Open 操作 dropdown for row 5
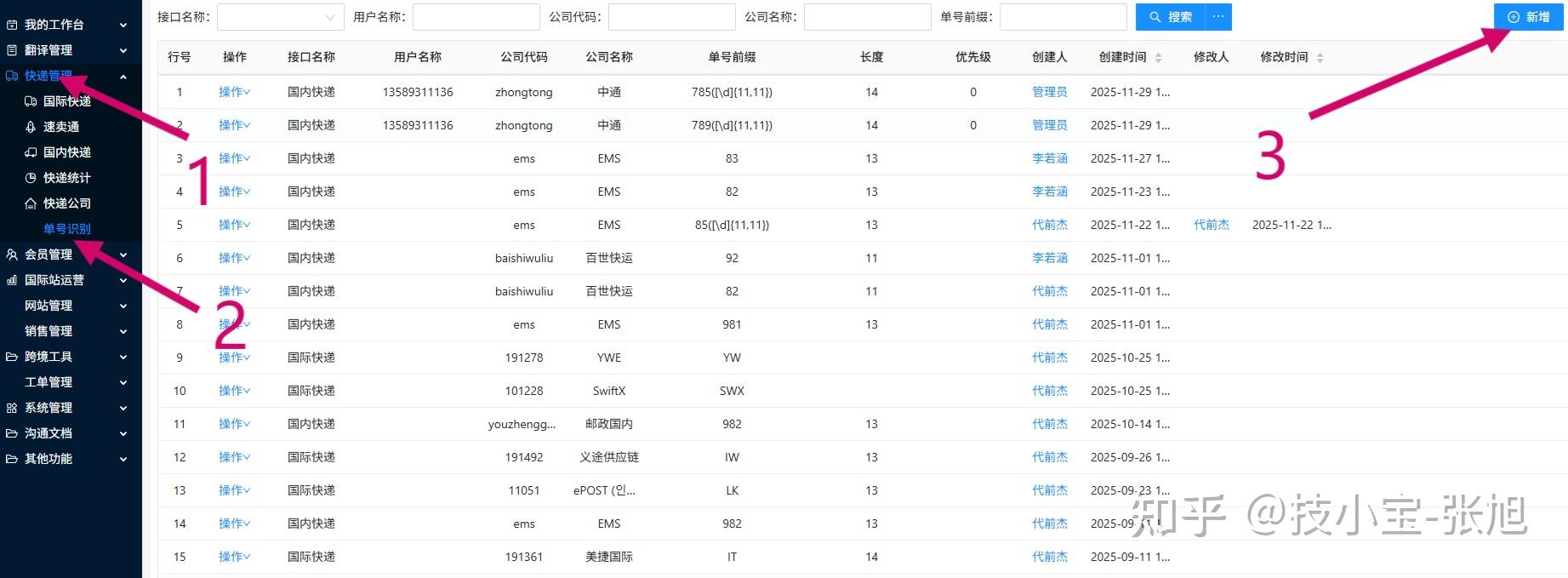 coord(235,225)
